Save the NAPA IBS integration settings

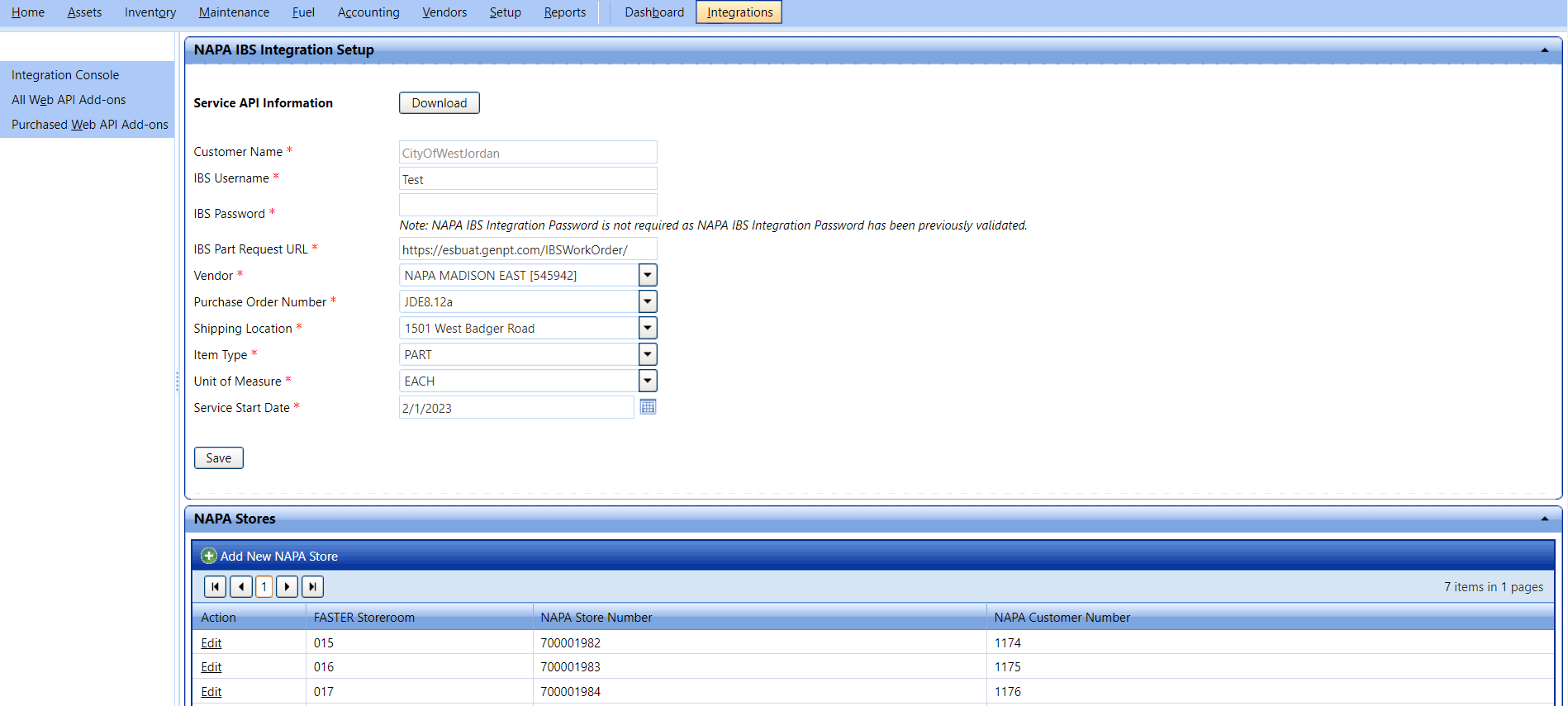click(x=218, y=458)
